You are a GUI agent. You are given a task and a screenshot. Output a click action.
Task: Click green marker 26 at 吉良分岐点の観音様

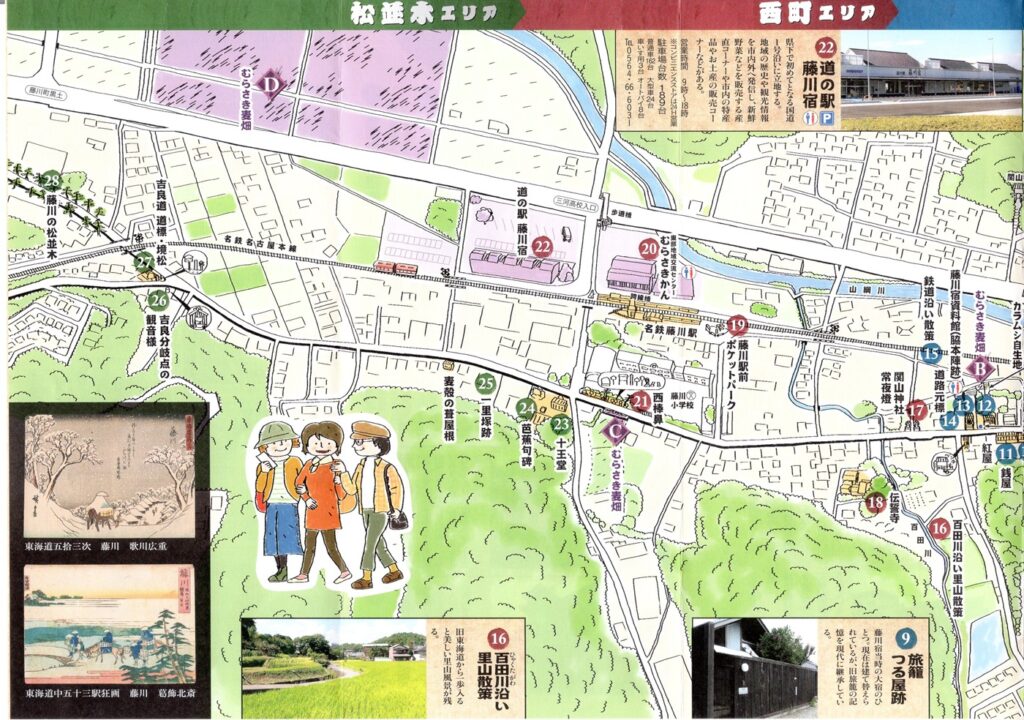pos(158,298)
